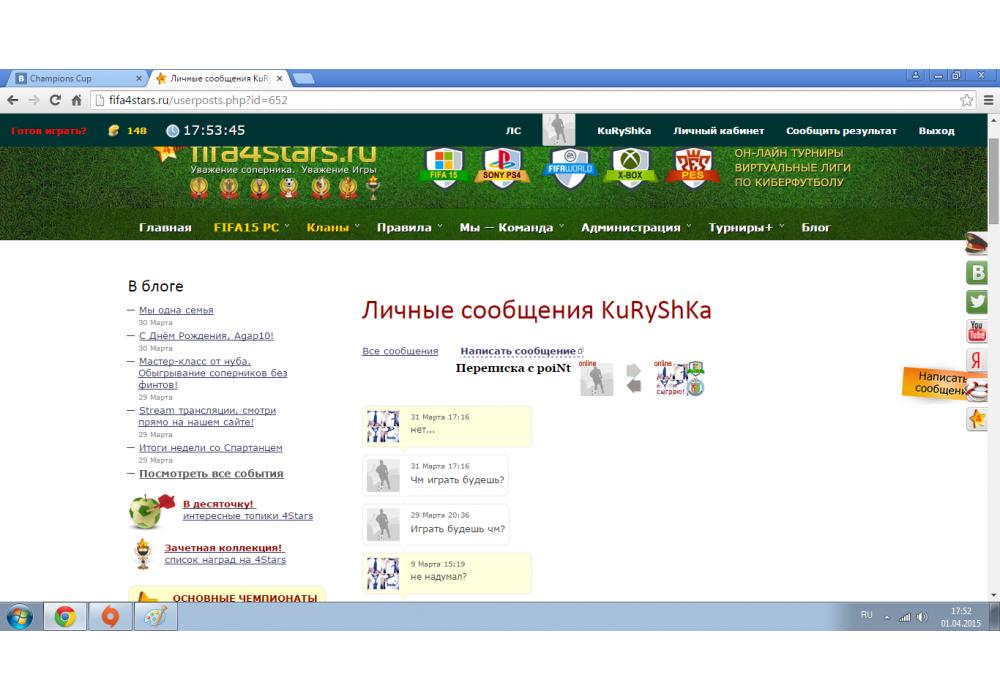Click the coin balance icon beside 148
The image size is (1000, 700).
[114, 131]
